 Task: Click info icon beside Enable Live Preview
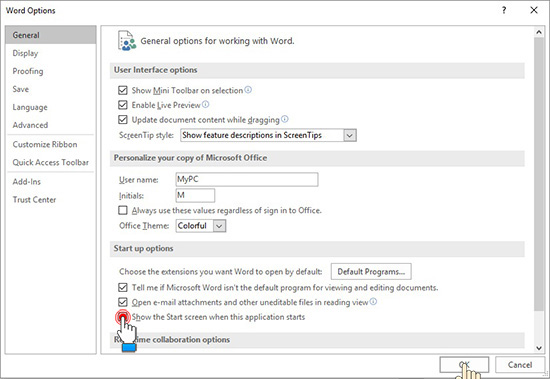tap(206, 104)
